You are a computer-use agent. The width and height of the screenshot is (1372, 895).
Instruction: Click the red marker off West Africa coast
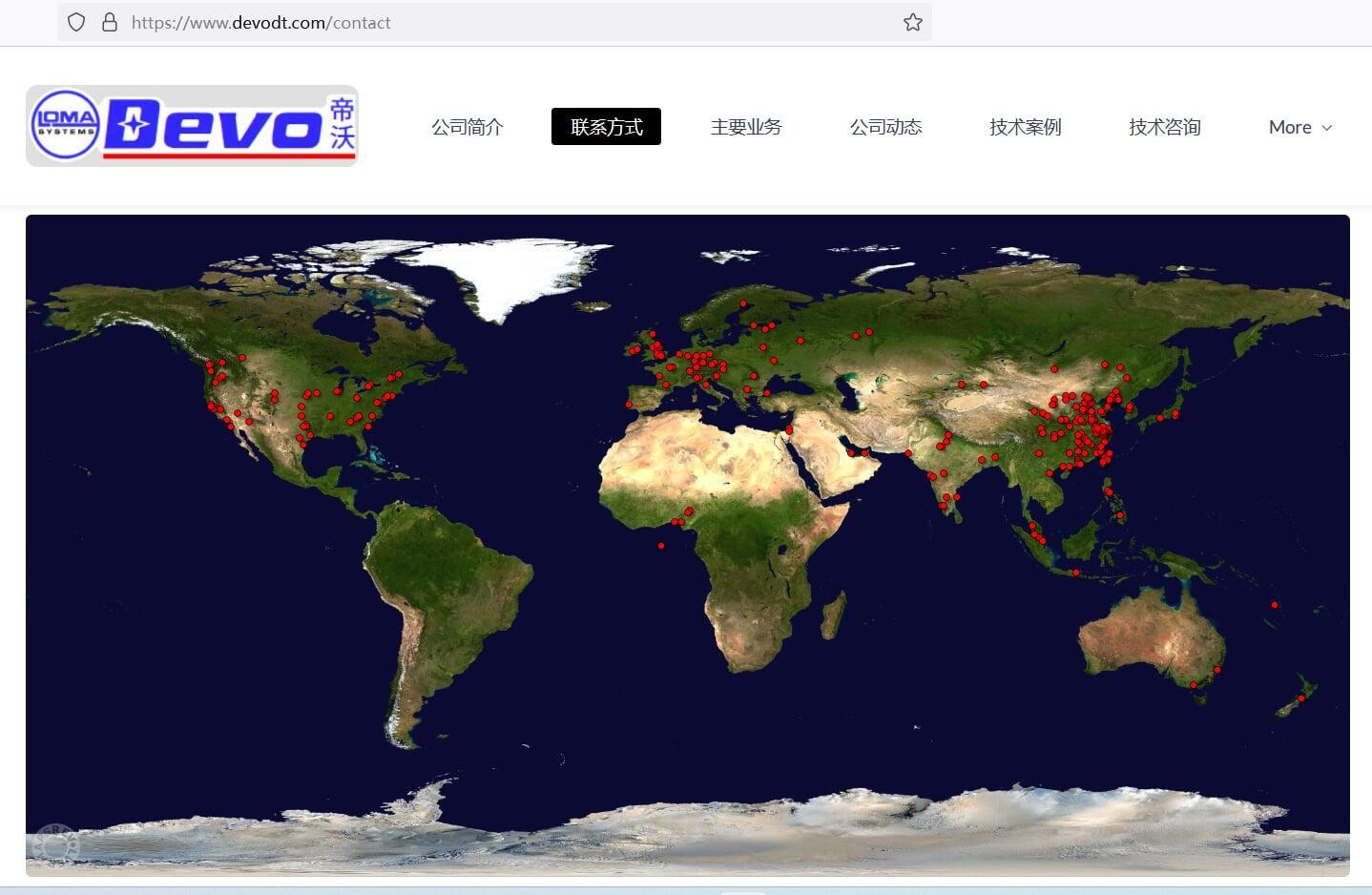tap(661, 546)
